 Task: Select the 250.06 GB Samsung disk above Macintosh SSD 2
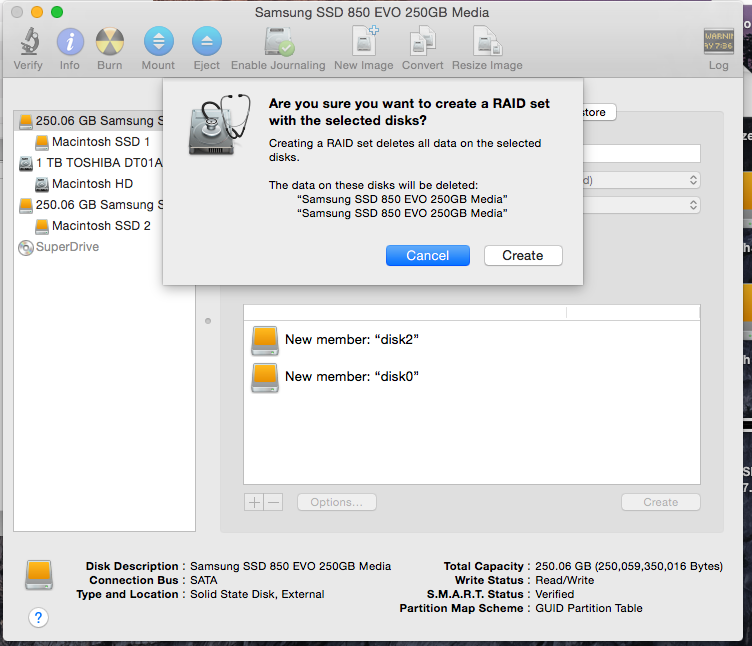89,205
